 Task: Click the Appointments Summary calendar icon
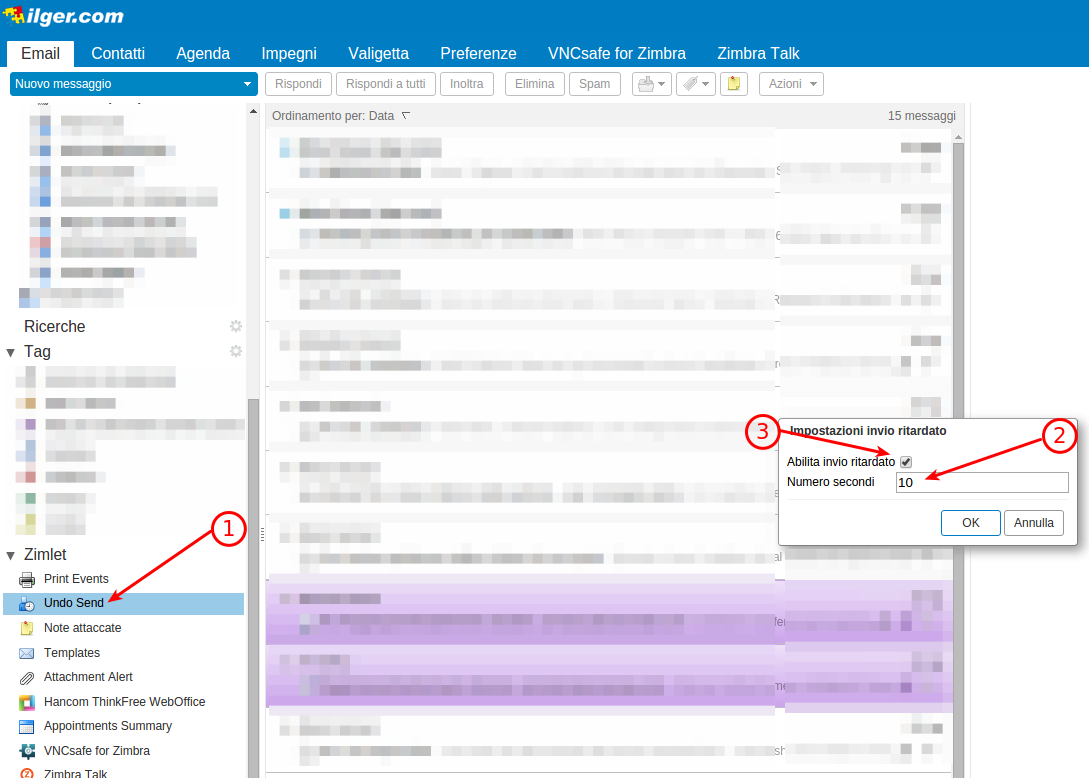27,727
